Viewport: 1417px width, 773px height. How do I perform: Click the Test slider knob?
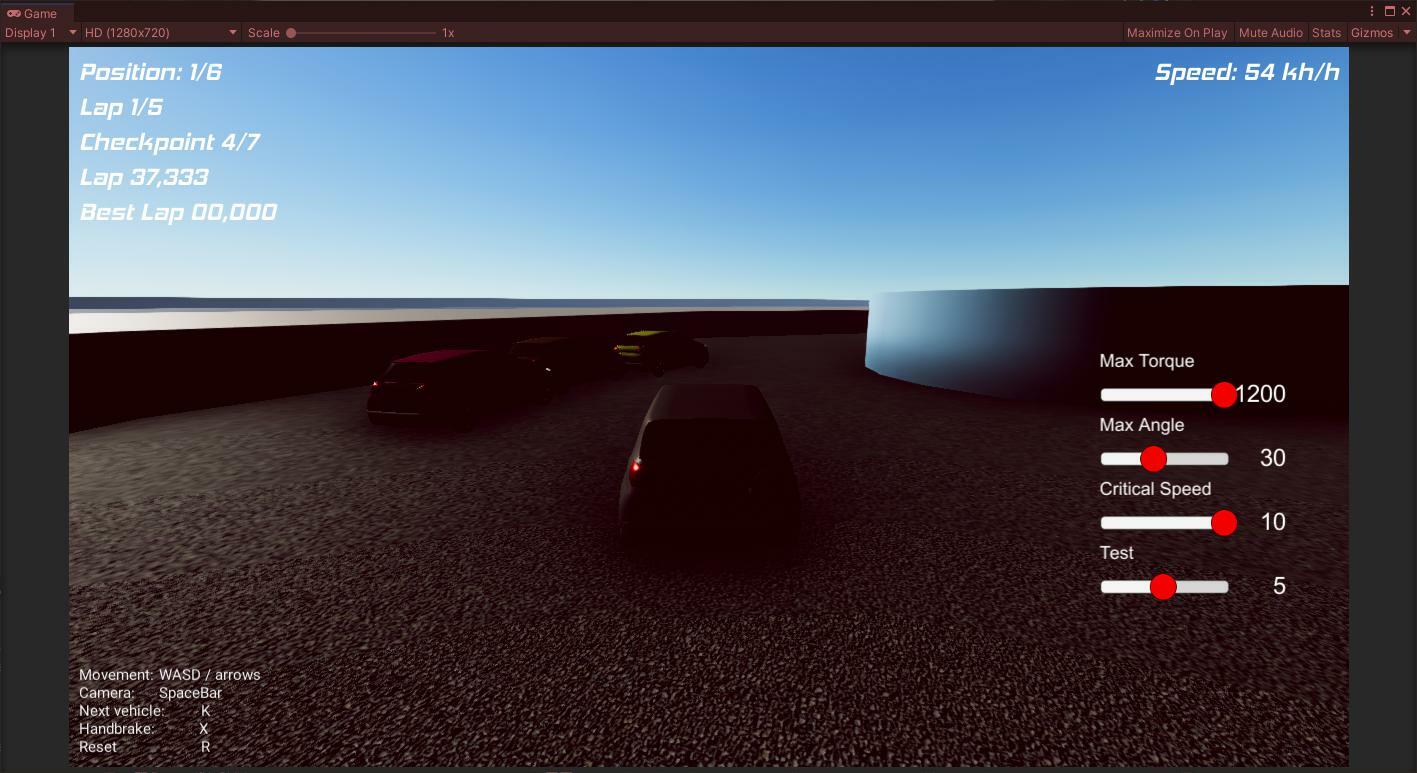pyautogui.click(x=1162, y=587)
